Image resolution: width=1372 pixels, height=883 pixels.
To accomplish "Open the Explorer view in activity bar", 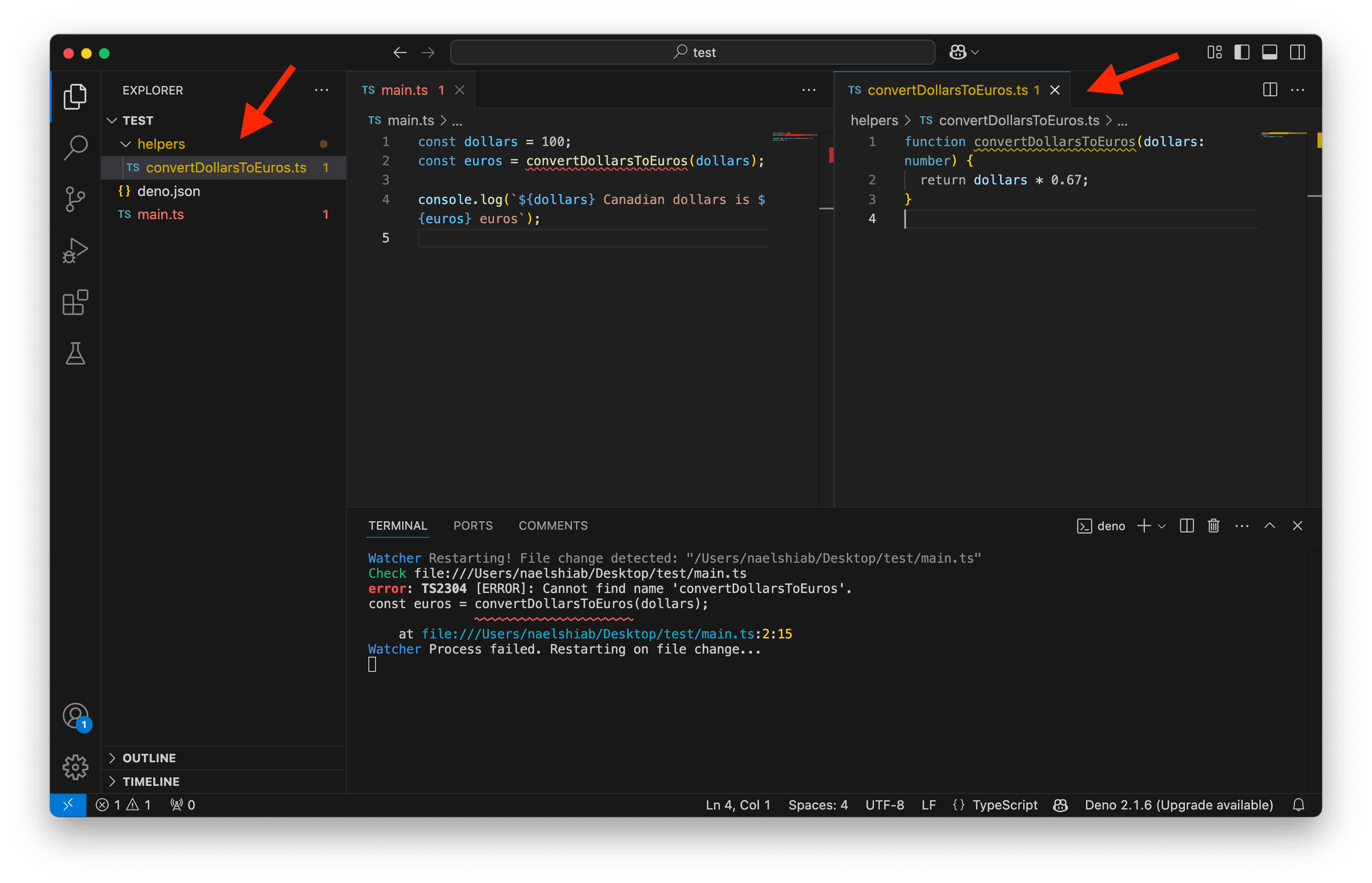I will click(x=75, y=96).
